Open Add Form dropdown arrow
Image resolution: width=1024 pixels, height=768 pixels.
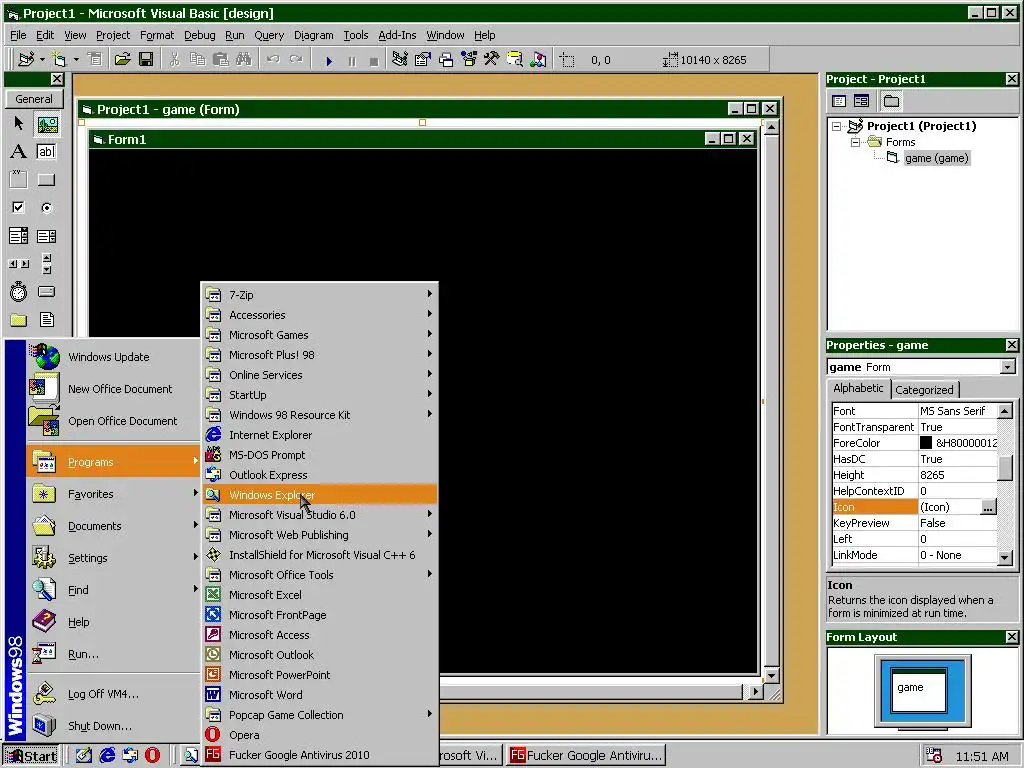tap(76, 60)
